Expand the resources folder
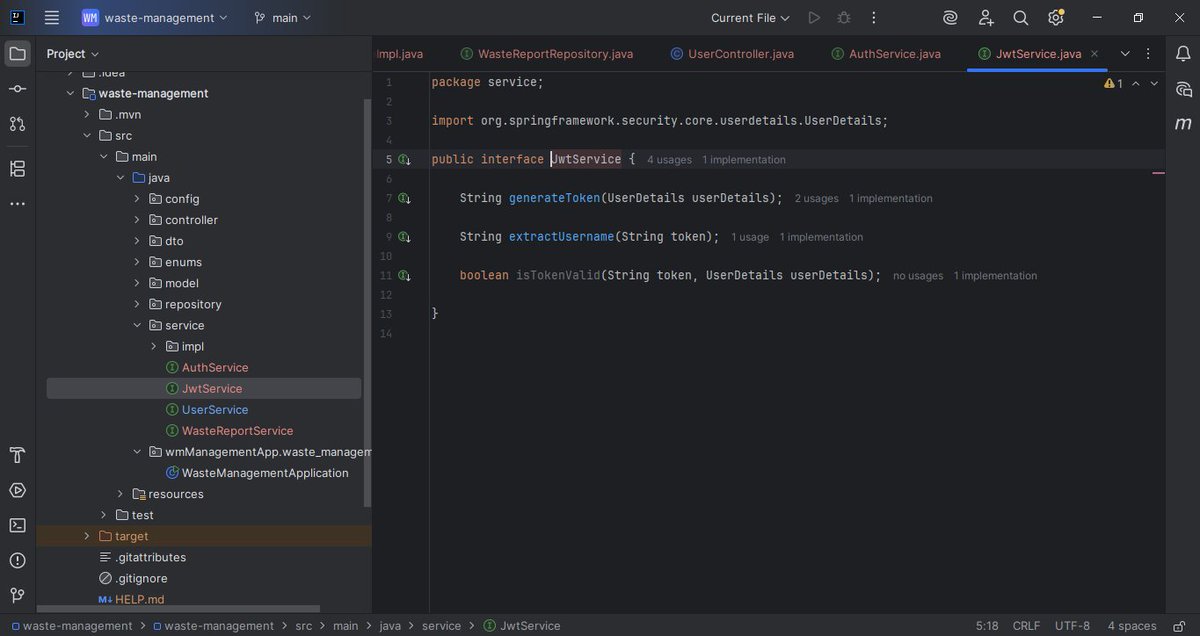 tap(120, 494)
